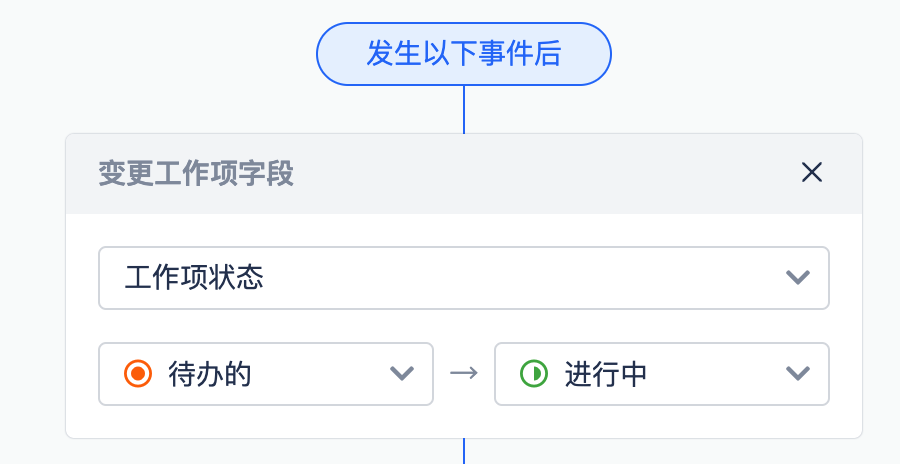
Task: Select the 发生以下事件后 trigger node
Action: (464, 54)
